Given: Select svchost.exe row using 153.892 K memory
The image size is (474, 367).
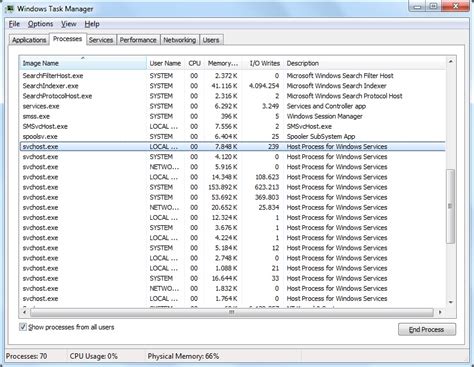Looking at the screenshot, I should coord(233,187).
